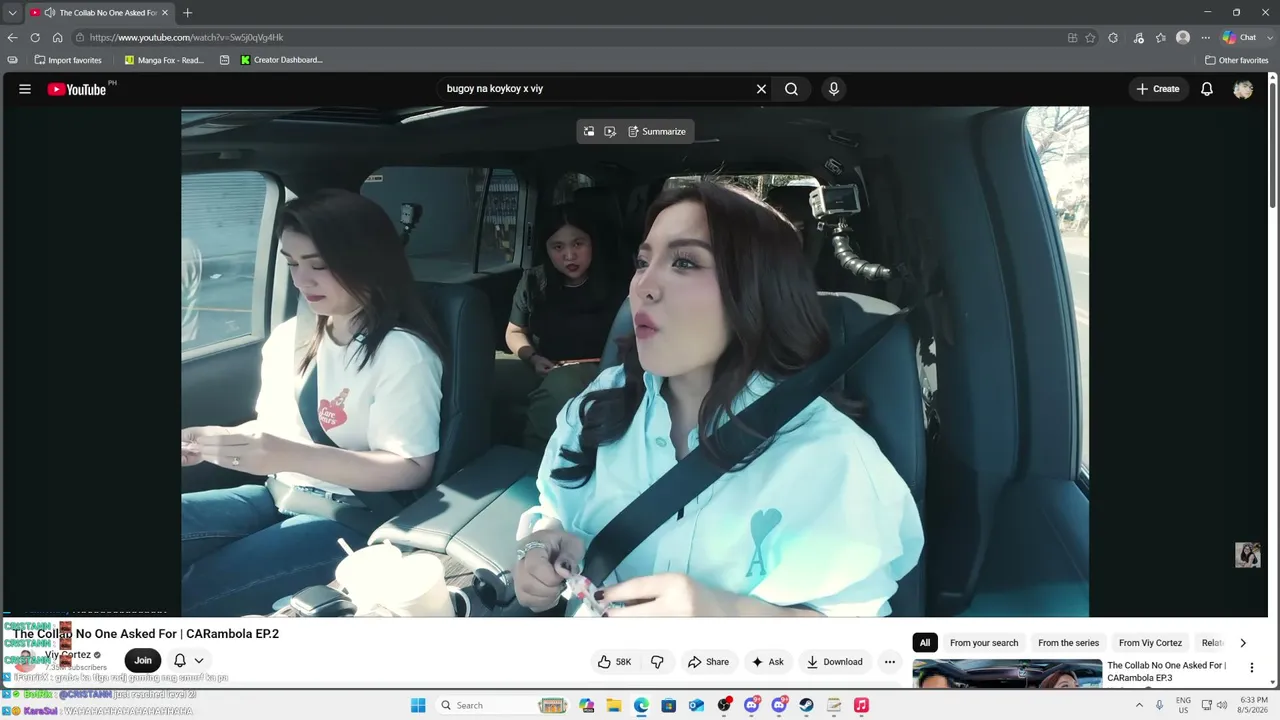This screenshot has height=720, width=1280.
Task: Add this page to favorites star
Action: coord(1090,38)
